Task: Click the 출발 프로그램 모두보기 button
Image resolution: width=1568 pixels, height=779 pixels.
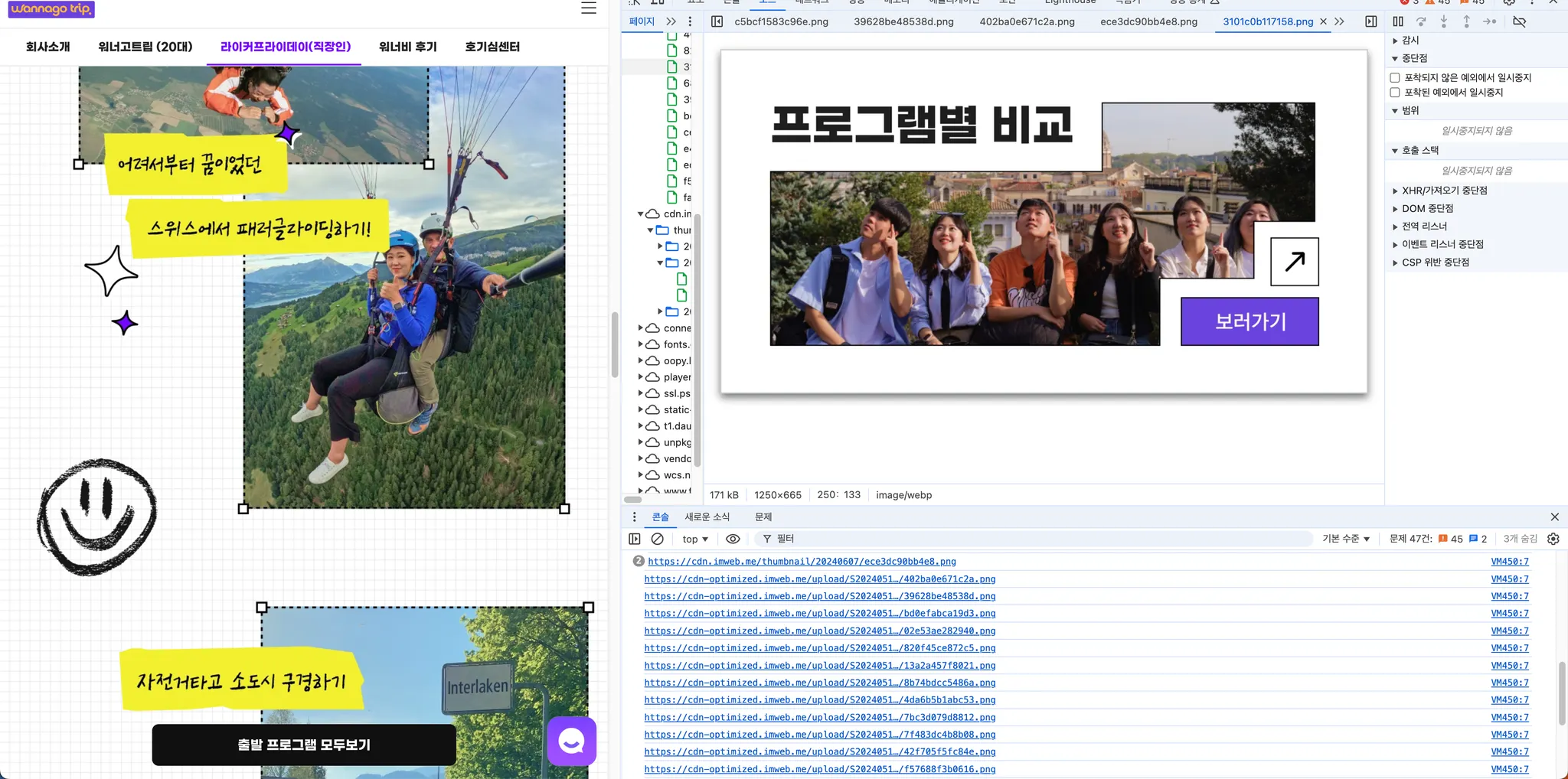Action: coord(304,745)
